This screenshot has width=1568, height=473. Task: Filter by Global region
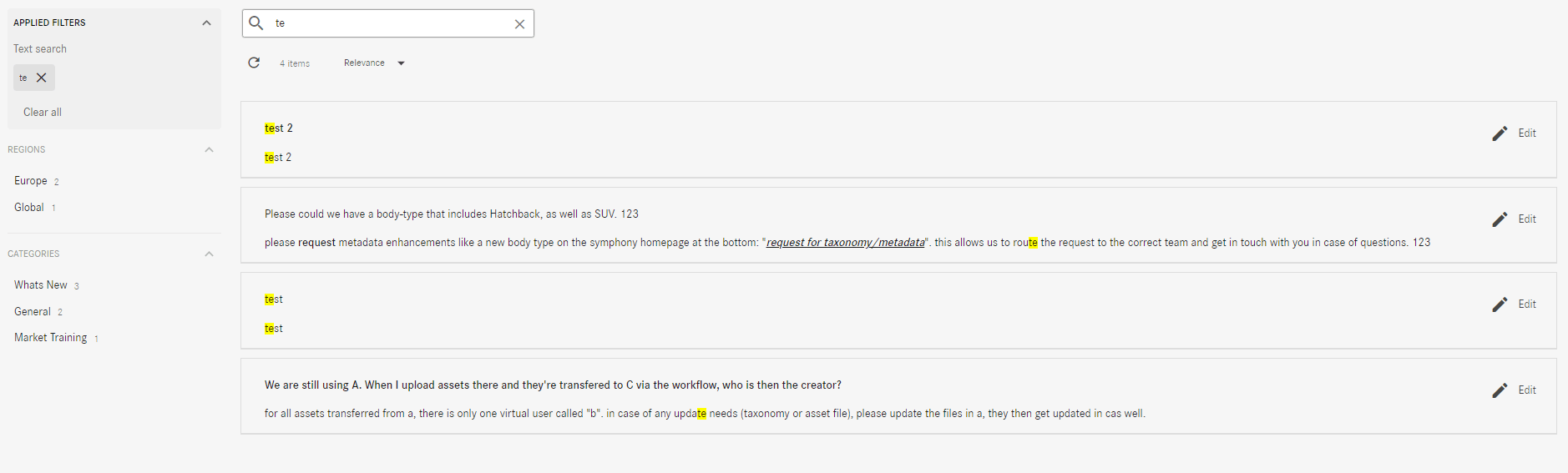point(29,208)
